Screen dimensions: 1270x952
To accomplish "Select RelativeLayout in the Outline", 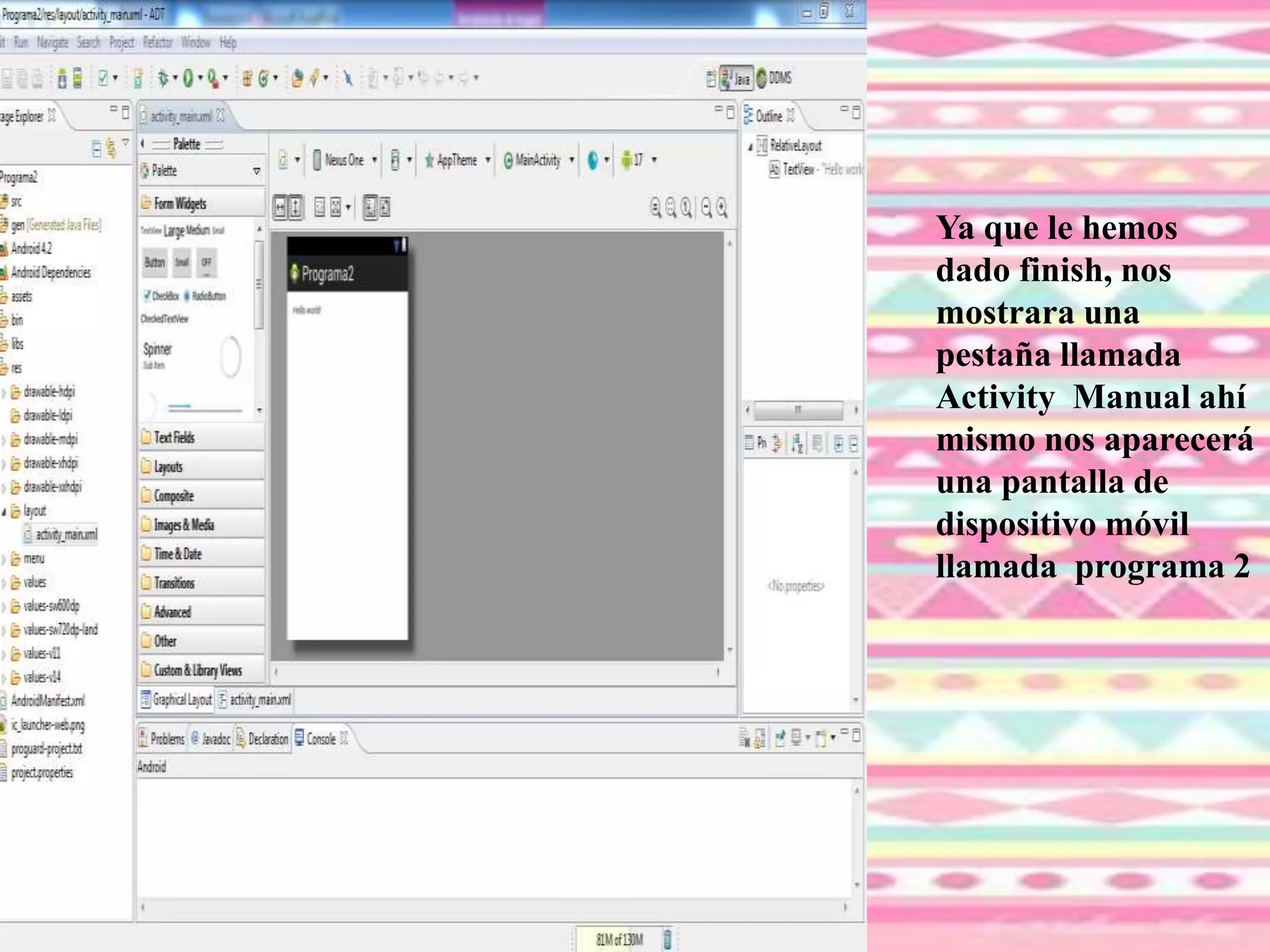I will (790, 146).
